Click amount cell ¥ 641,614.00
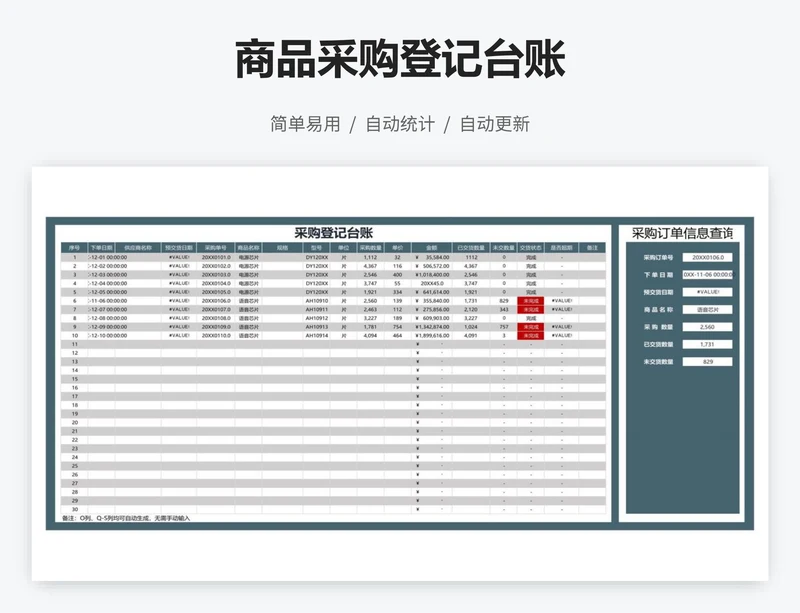Screen dimensions: 800x613 [x=432, y=292]
